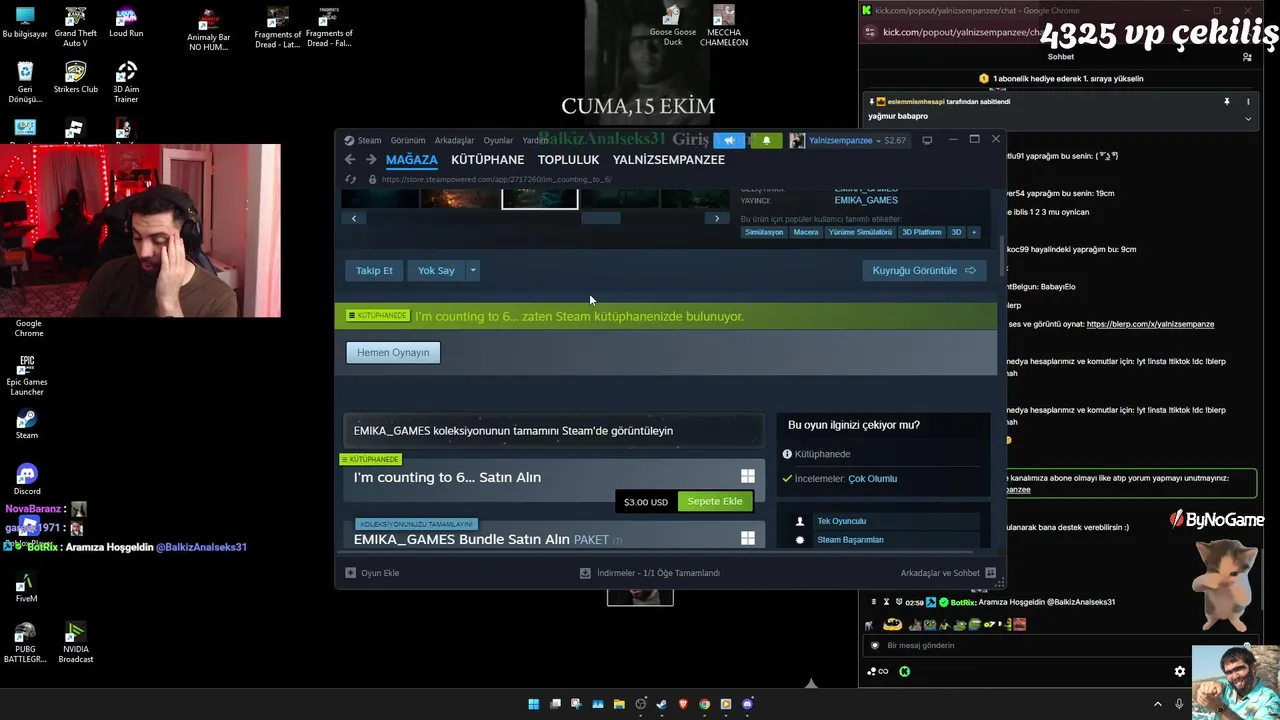
Task: Show next screenshot in Steam carousel
Action: tap(717, 218)
